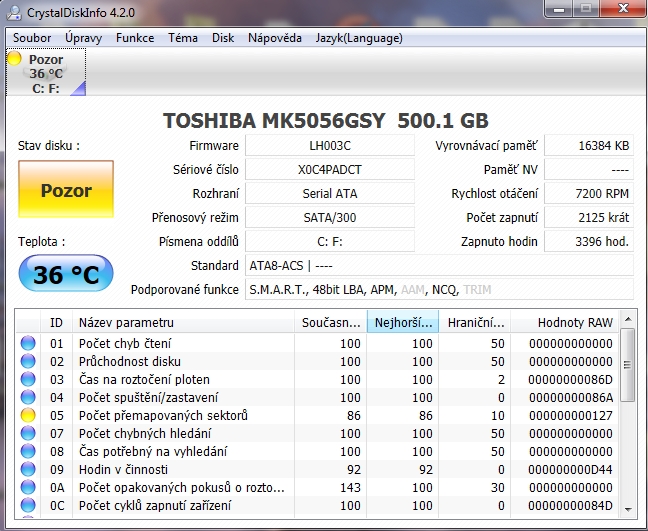Image resolution: width=648 pixels, height=531 pixels.
Task: Click the SMART table scrollbar thumb
Action: tap(628, 365)
